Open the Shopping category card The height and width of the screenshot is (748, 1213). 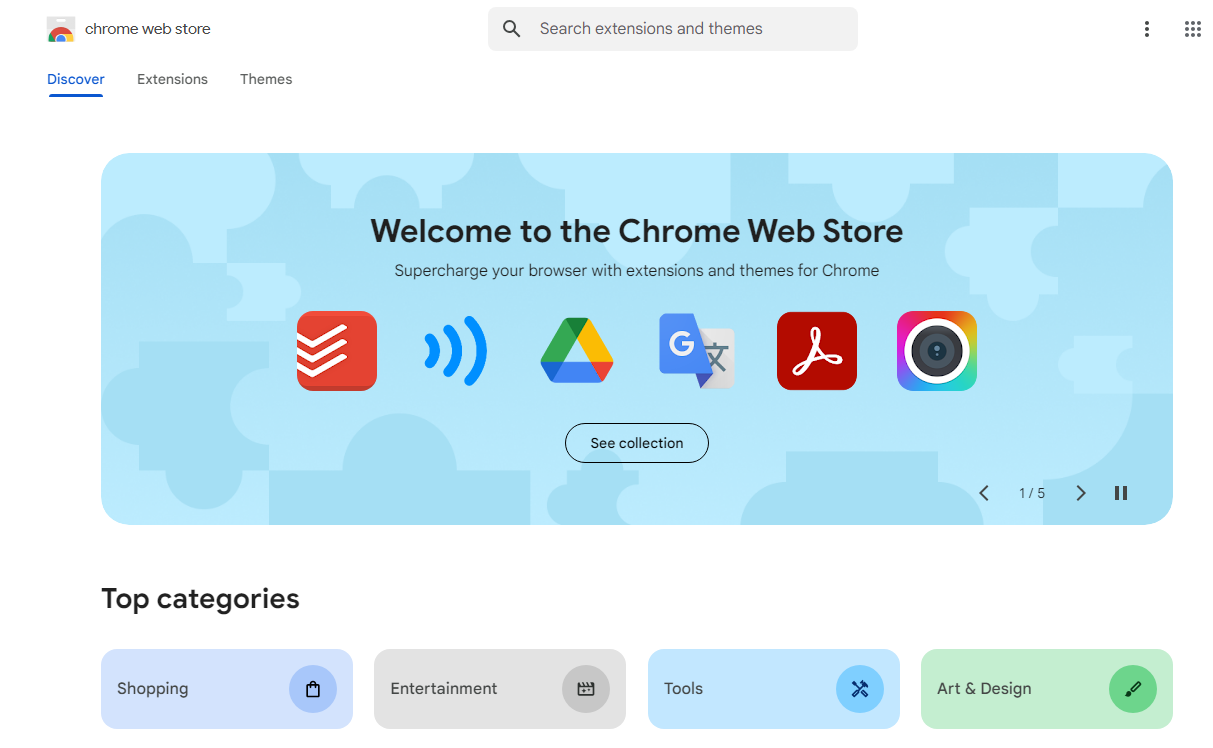(227, 689)
